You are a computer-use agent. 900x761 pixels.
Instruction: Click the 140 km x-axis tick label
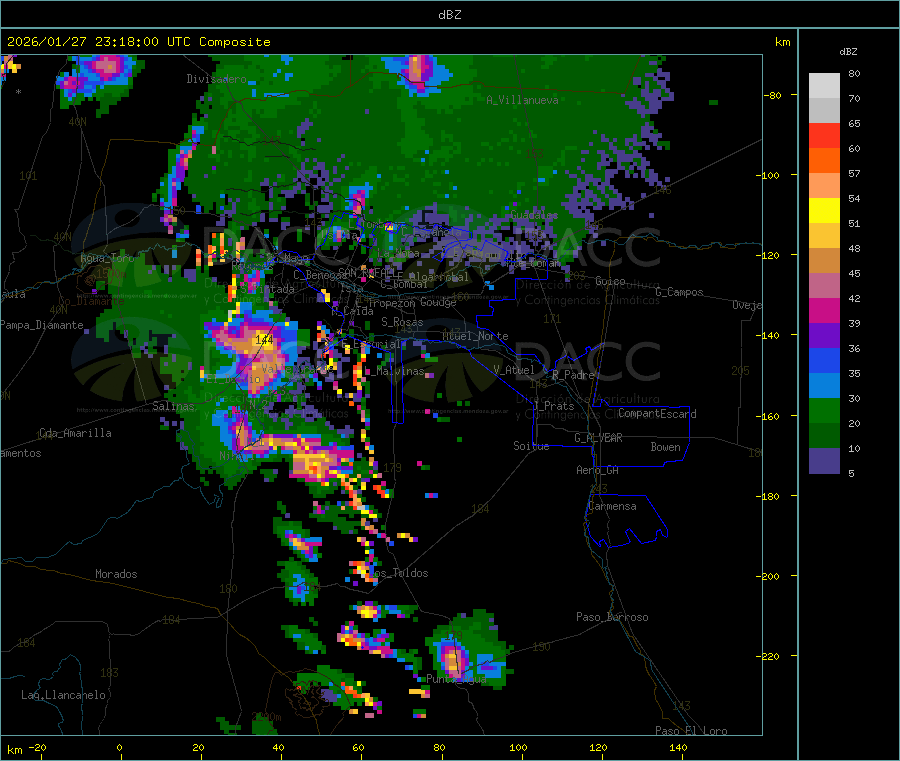click(678, 747)
